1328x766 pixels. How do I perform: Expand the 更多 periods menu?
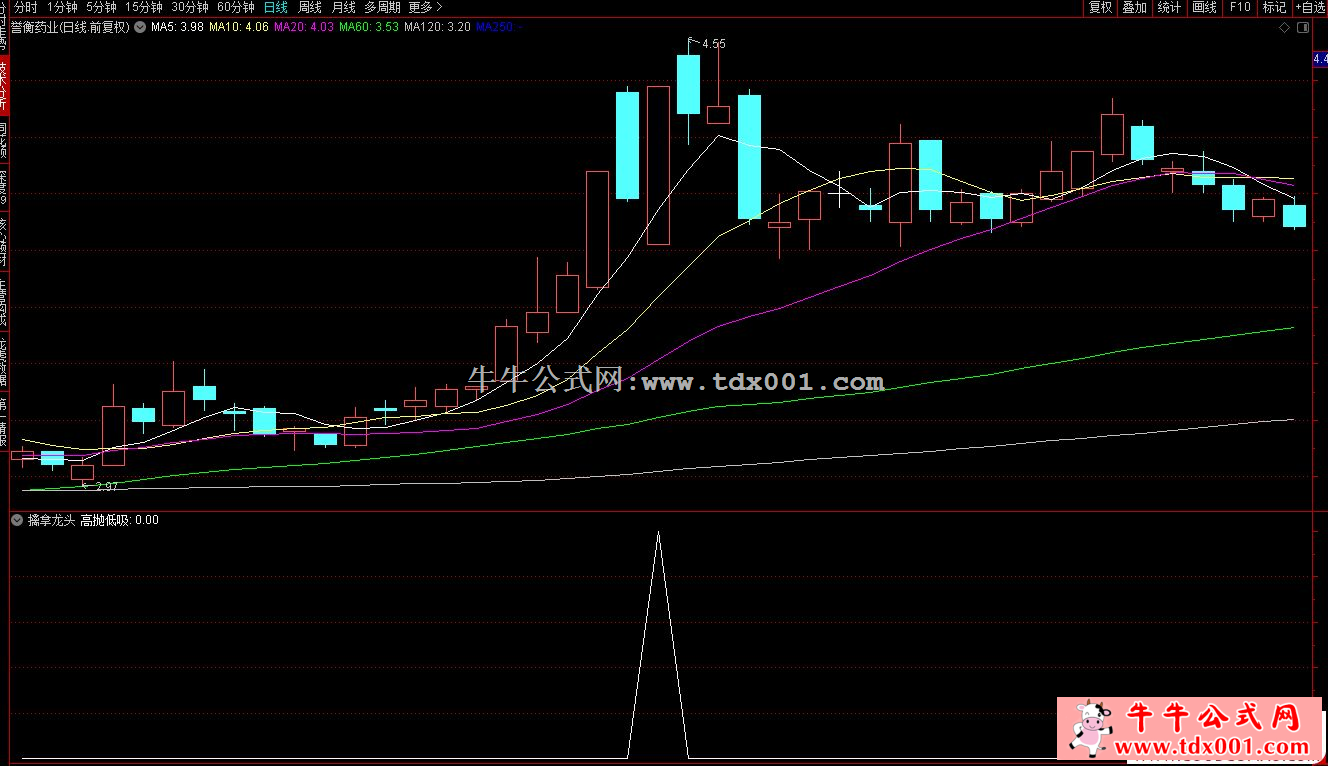[x=425, y=7]
